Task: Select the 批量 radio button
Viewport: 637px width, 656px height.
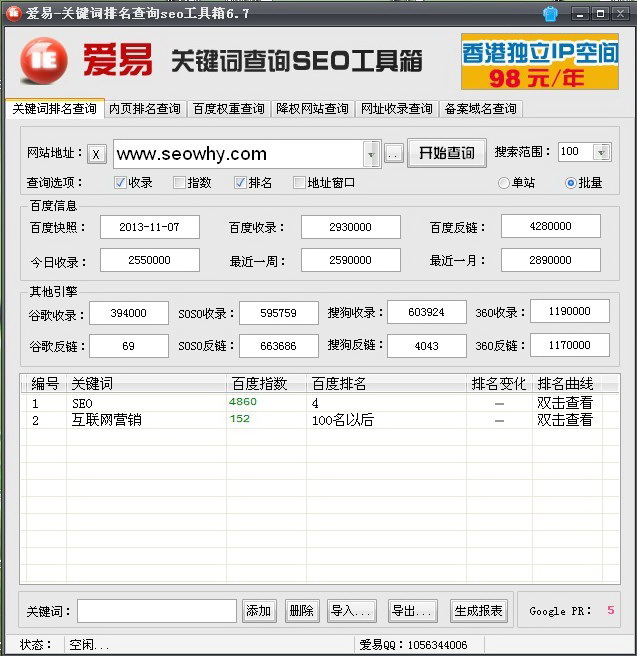Action: [570, 183]
